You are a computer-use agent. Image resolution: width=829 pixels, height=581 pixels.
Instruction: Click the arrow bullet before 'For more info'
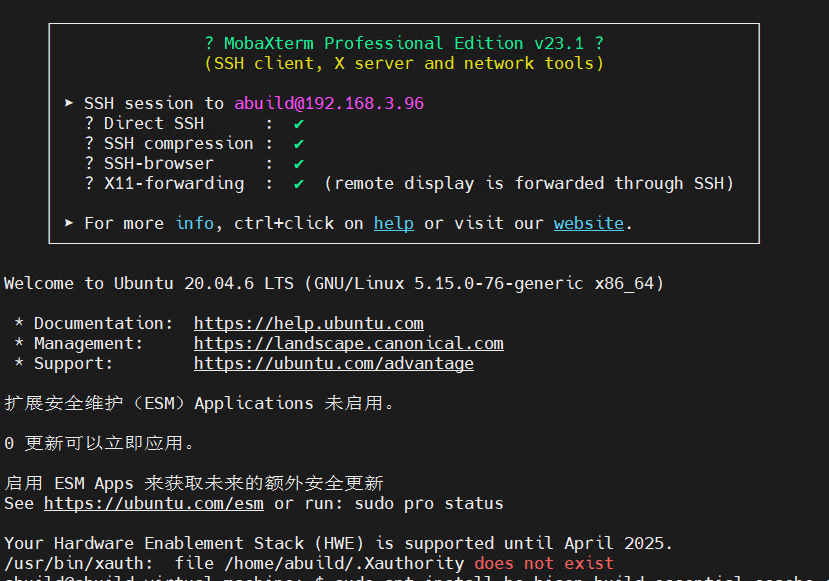click(69, 223)
